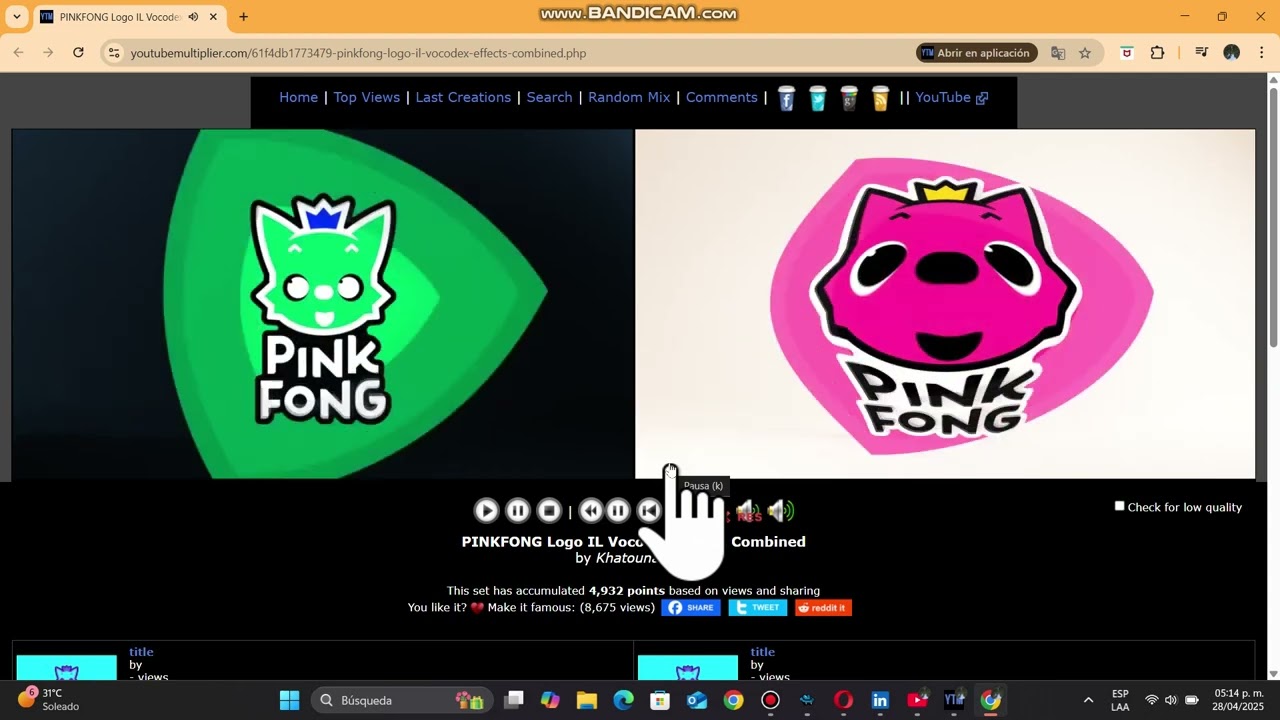Click the translate page icon
The height and width of the screenshot is (720, 1280).
coord(1058,53)
